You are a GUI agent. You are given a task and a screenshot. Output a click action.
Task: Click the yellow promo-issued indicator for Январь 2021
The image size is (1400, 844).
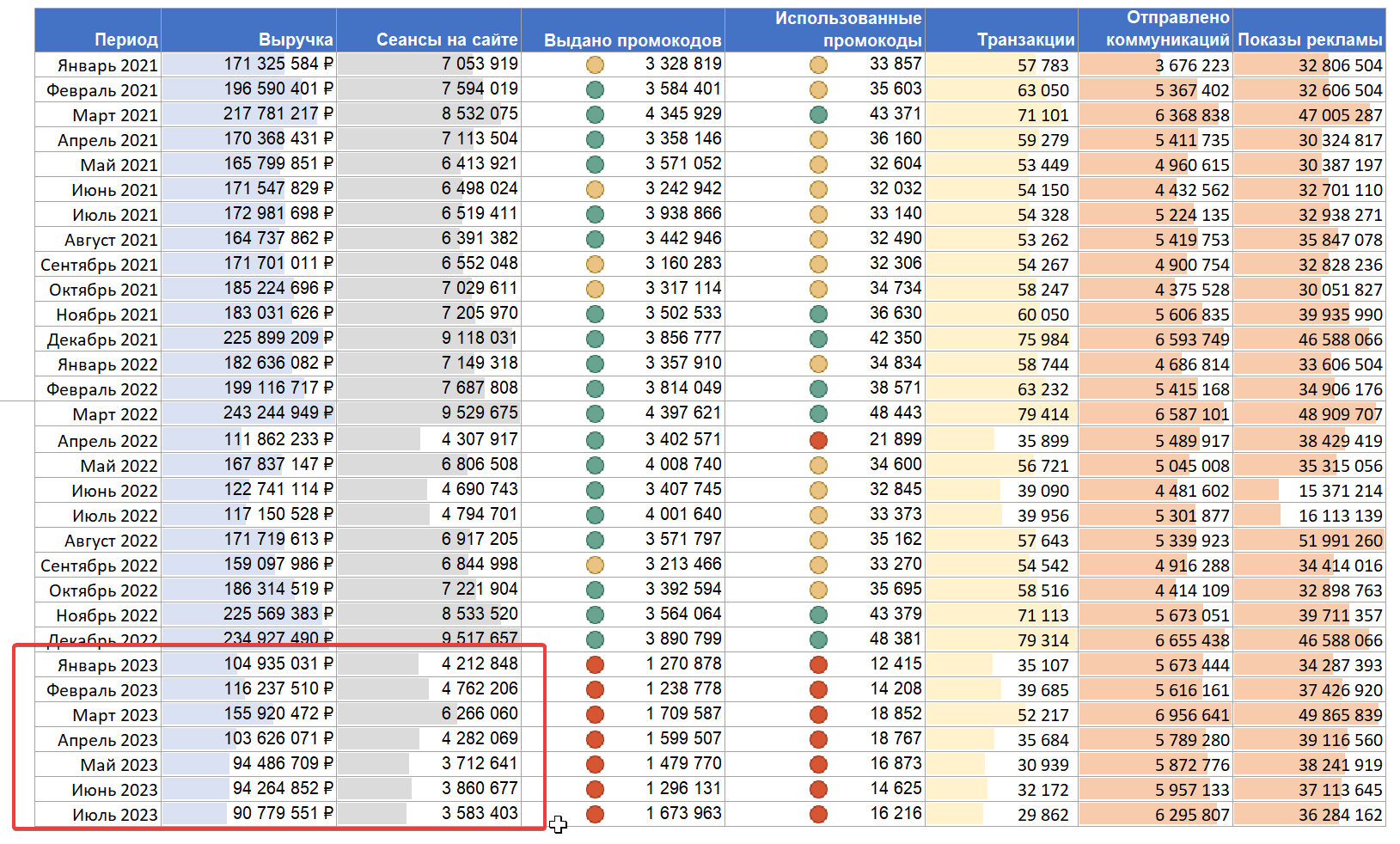click(x=595, y=65)
